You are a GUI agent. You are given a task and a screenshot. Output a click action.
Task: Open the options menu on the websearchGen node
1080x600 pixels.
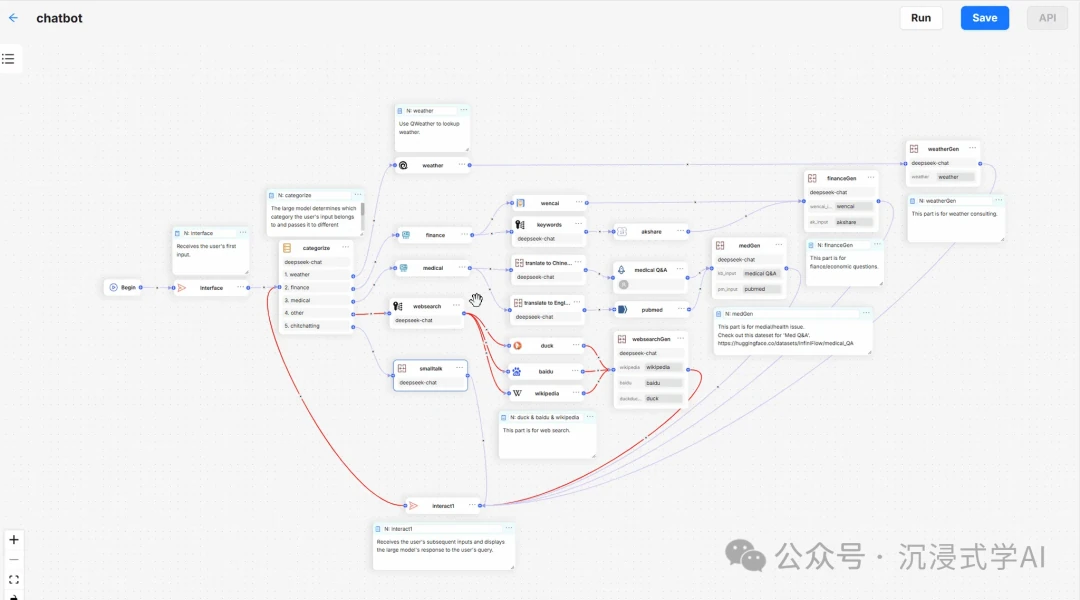point(680,338)
